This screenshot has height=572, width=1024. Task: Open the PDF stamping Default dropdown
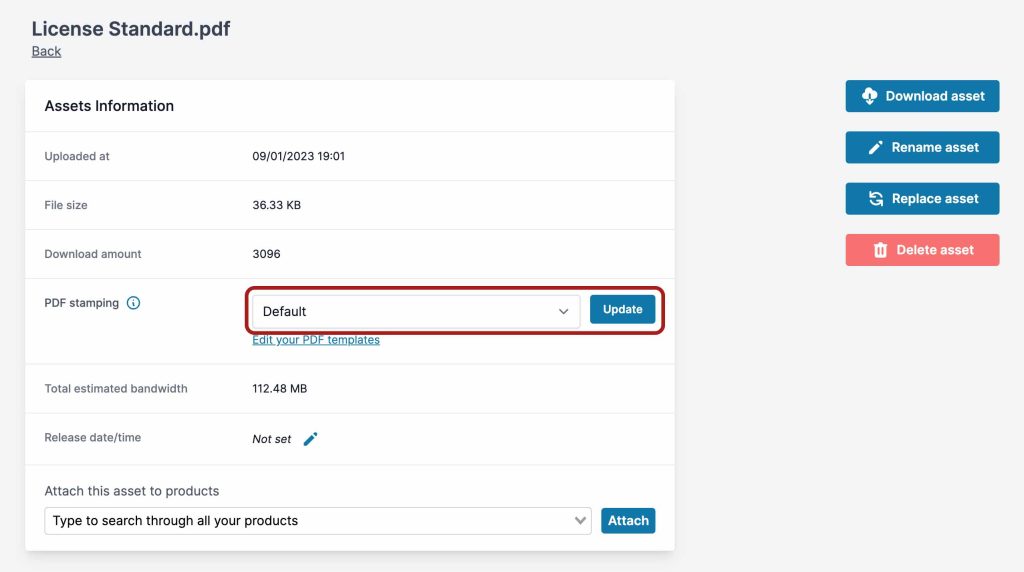click(x=405, y=311)
